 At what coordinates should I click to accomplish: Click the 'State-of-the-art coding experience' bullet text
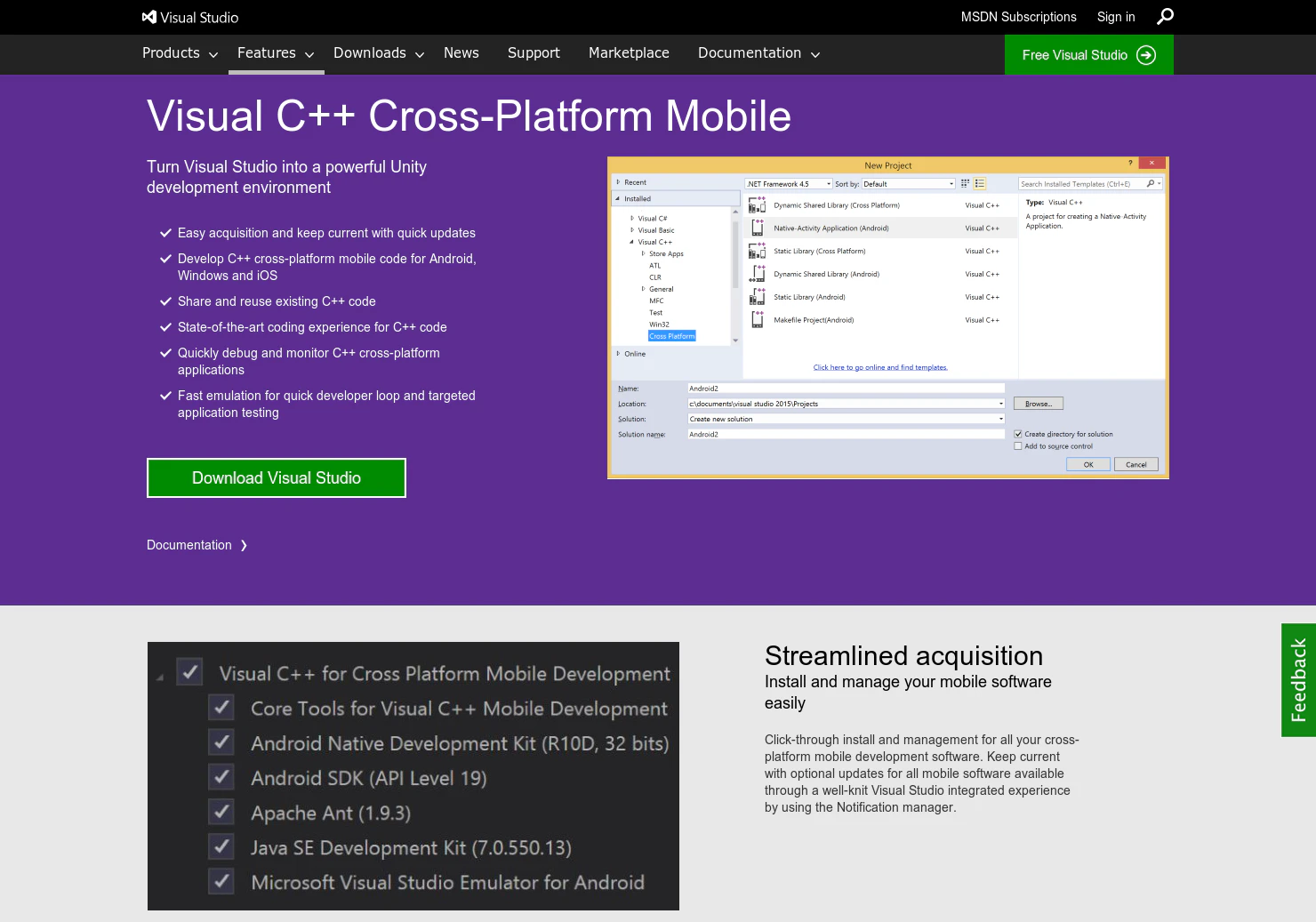coord(312,327)
